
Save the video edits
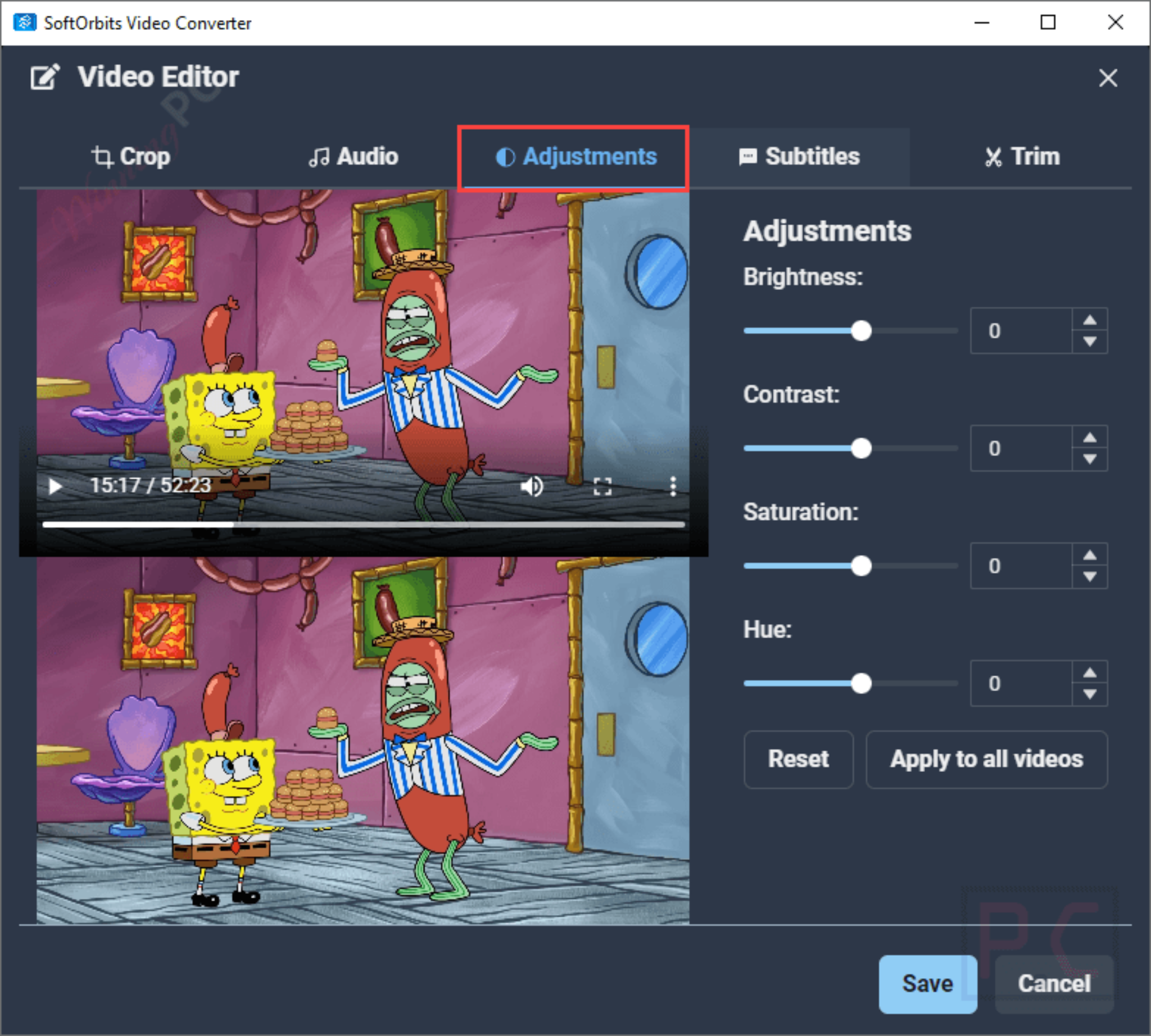click(928, 984)
